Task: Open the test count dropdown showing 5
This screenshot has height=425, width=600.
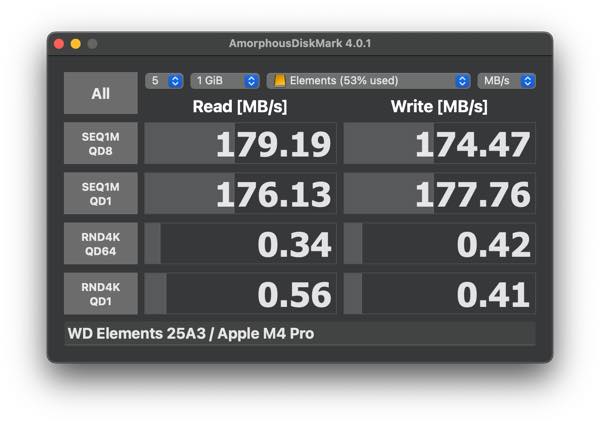Action: [164, 81]
